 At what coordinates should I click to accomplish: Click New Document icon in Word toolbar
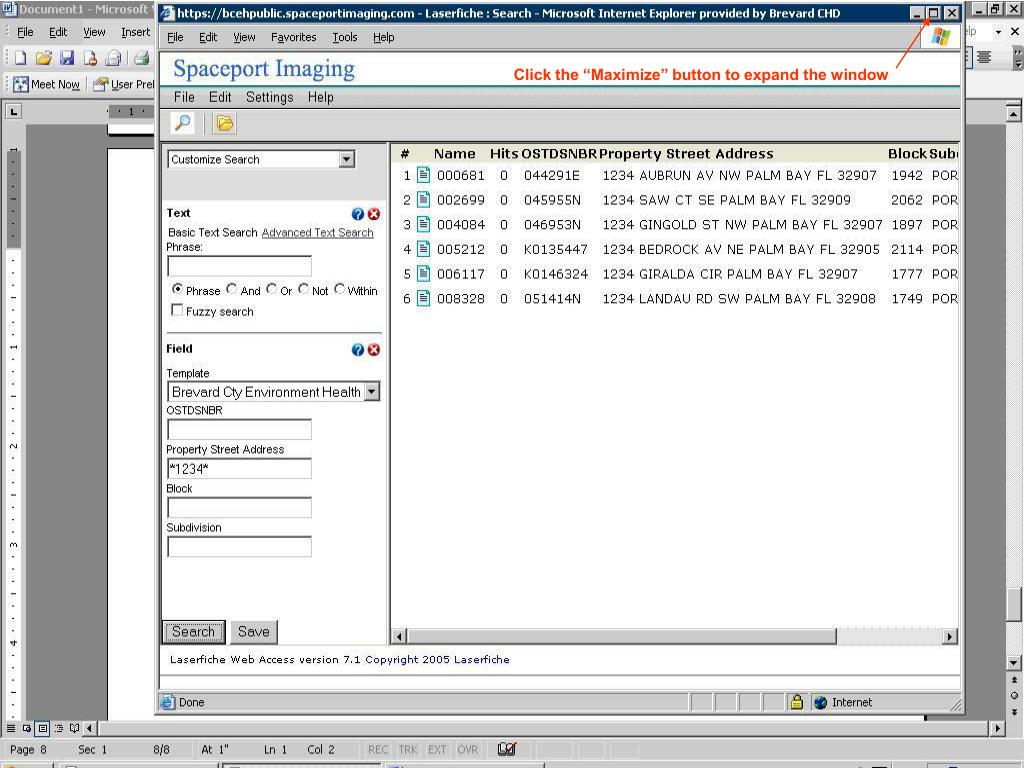click(20, 58)
